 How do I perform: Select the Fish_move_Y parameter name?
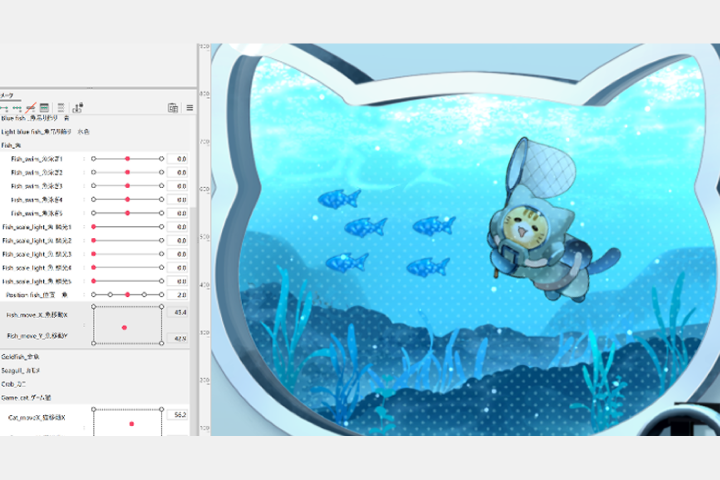[37, 336]
